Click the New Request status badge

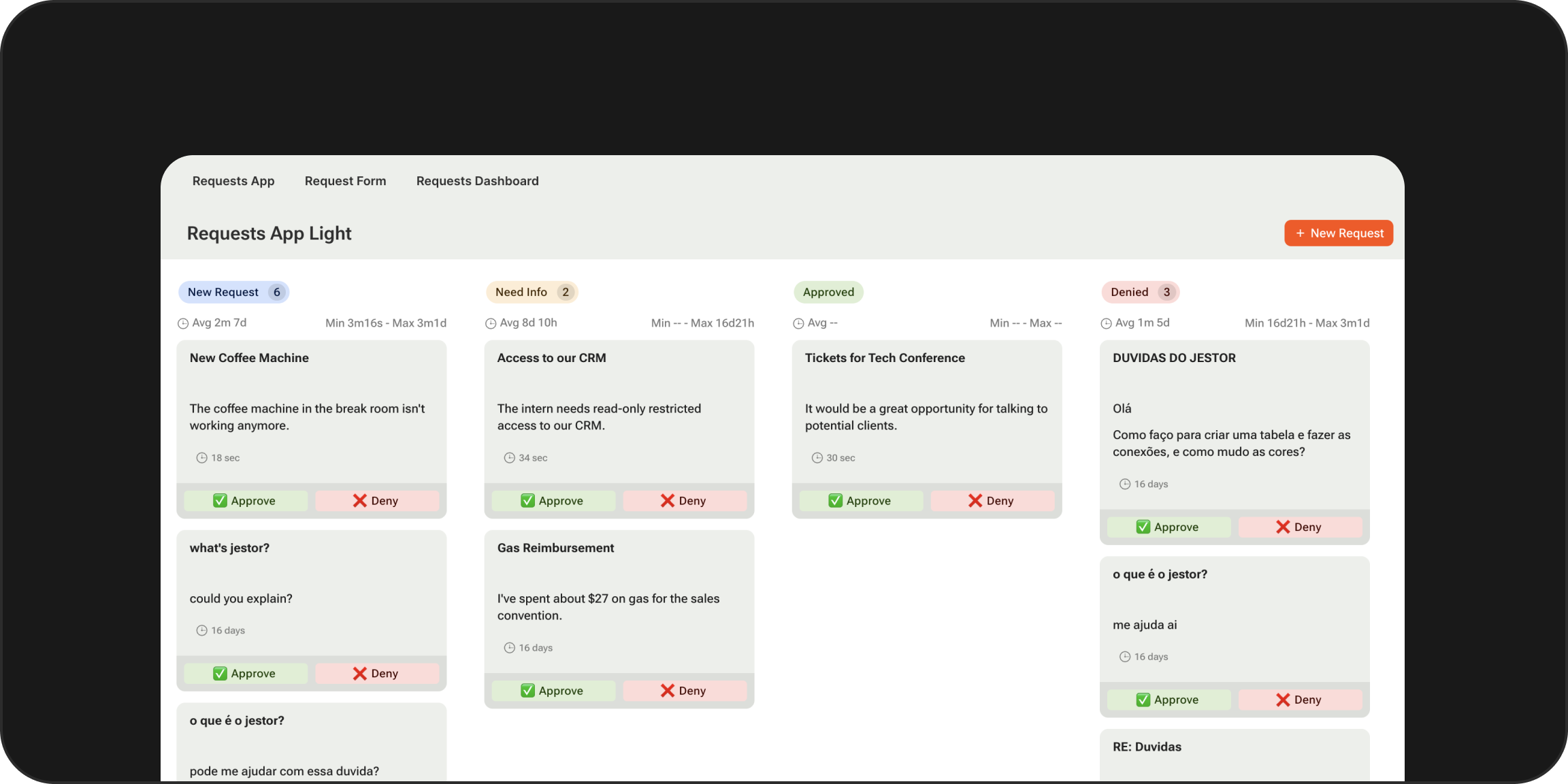pyautogui.click(x=225, y=291)
